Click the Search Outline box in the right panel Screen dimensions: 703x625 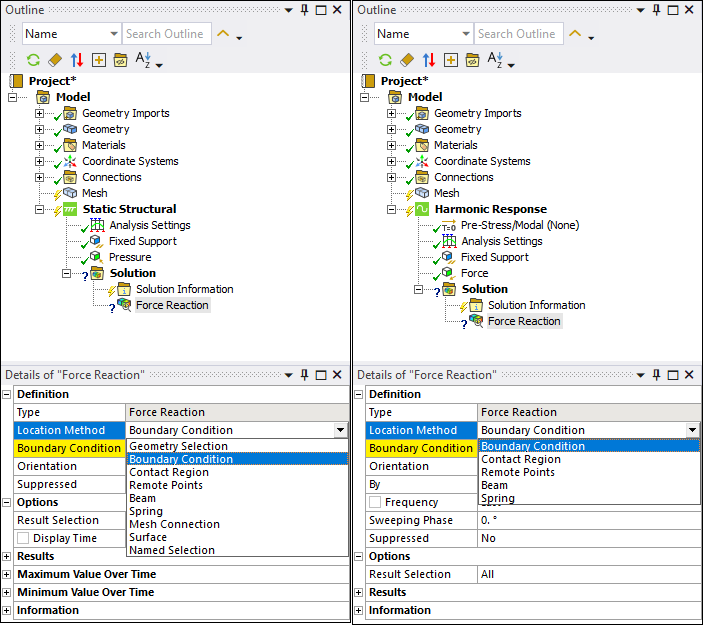click(x=516, y=34)
